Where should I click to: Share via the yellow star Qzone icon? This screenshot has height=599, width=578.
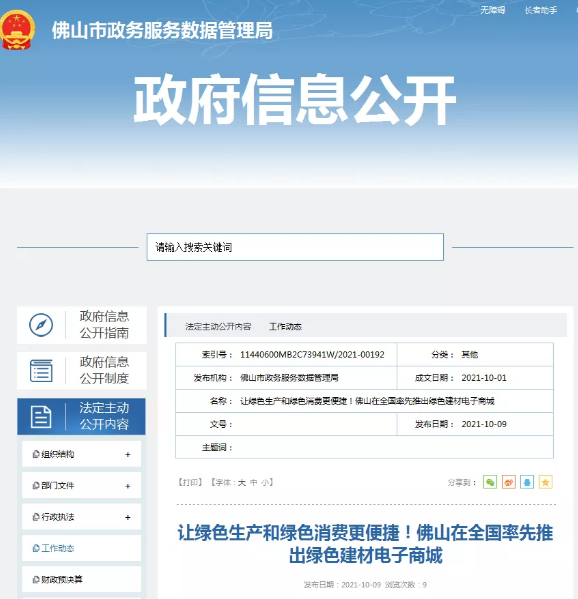(546, 482)
